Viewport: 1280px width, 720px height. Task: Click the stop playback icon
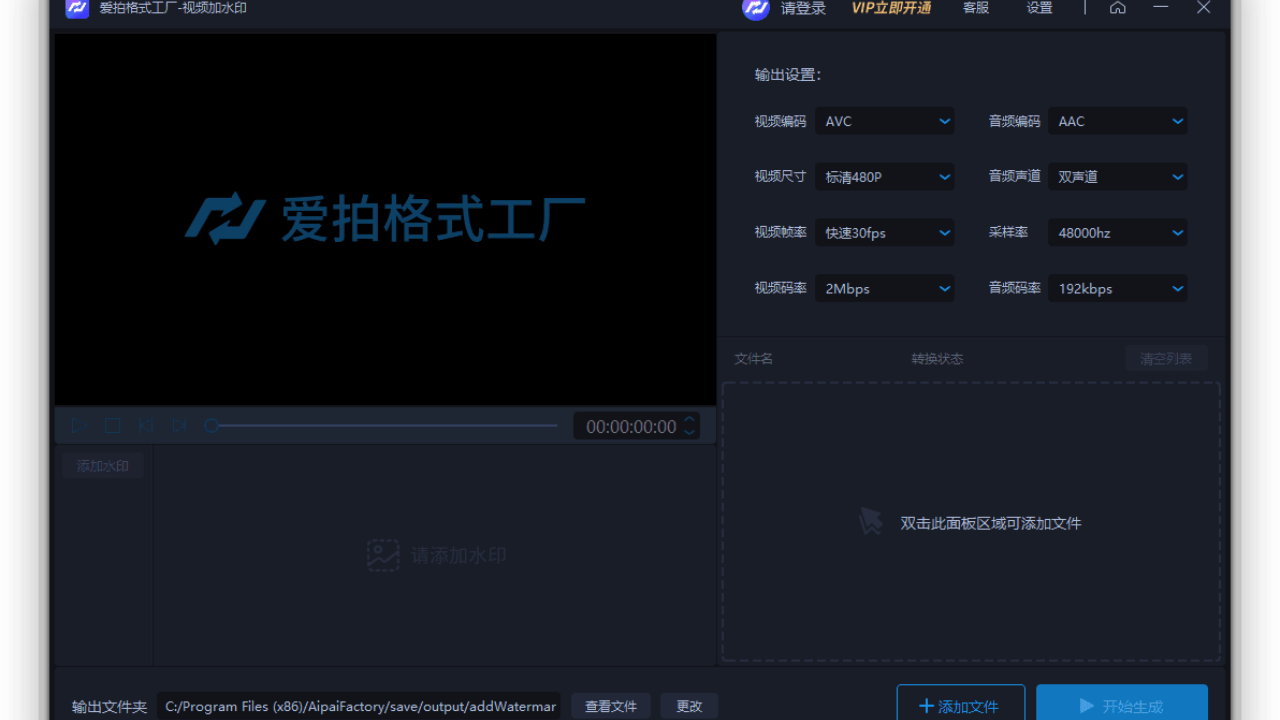[112, 425]
